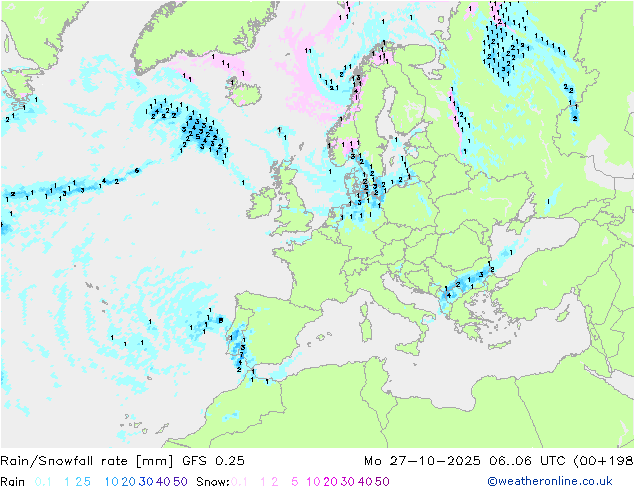Click the 'GFS 0.25' model label
634x490 pixels.
coord(213,461)
